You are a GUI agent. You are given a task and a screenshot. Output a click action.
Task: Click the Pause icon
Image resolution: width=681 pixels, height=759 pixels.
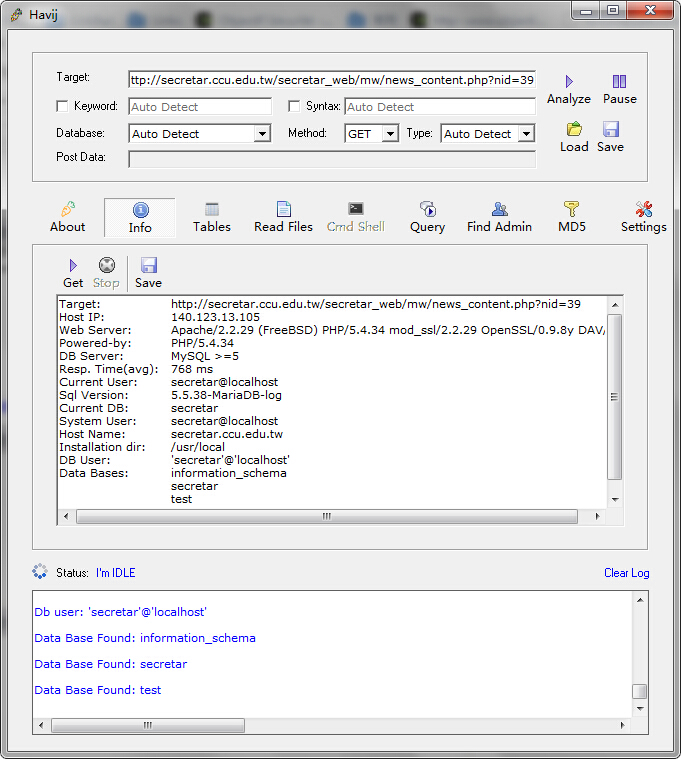coord(619,81)
